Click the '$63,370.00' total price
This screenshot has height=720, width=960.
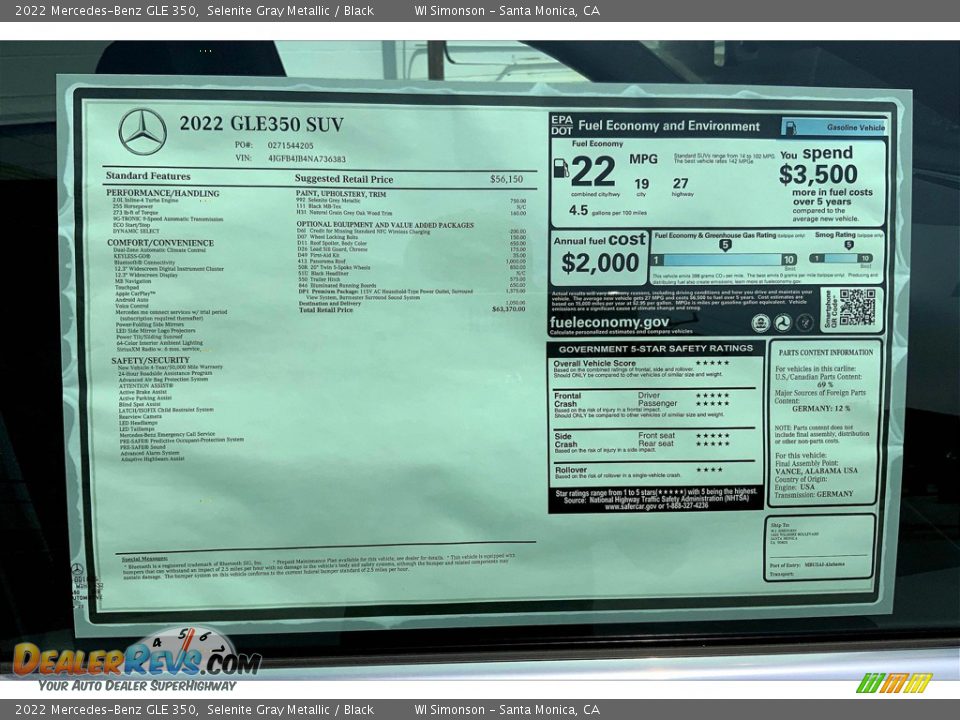tap(508, 309)
